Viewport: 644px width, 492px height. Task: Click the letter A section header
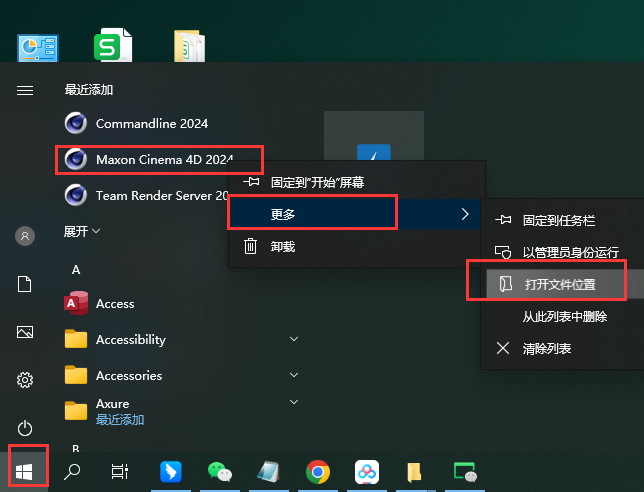pos(76,270)
